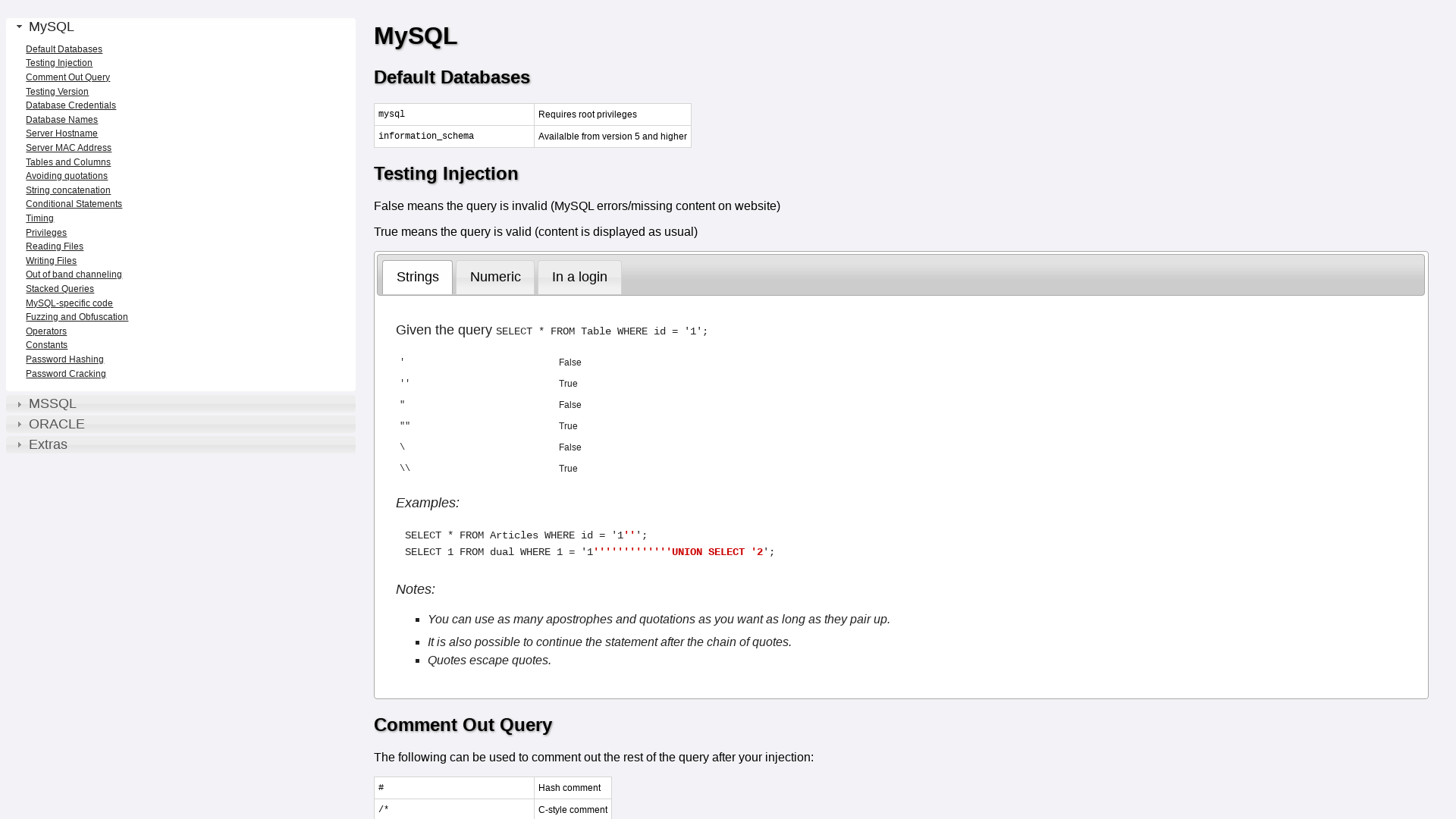
Task: Click the Out of band channeling item
Action: (x=73, y=274)
